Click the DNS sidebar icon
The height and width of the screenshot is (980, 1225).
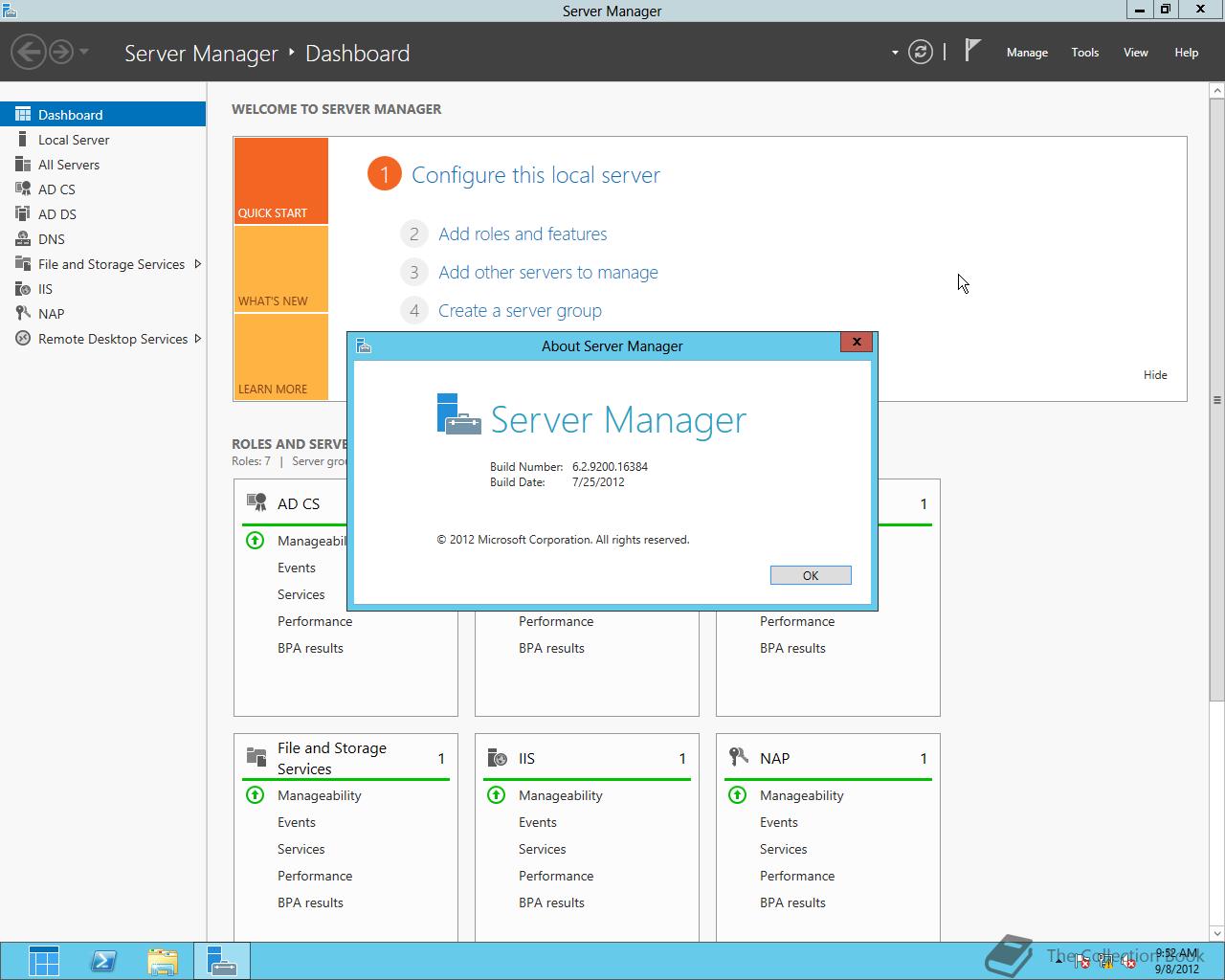23,238
